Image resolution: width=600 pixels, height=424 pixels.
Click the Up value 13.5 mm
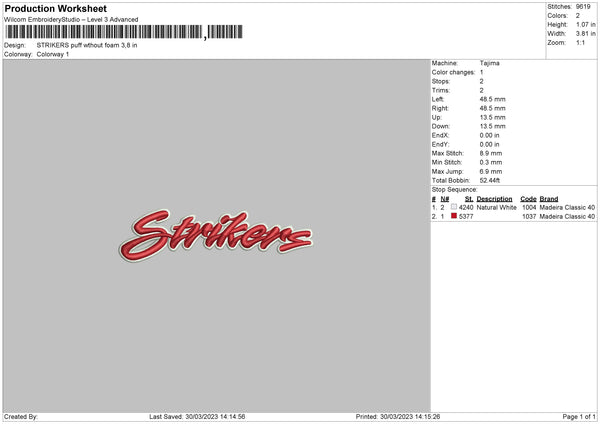click(492, 117)
